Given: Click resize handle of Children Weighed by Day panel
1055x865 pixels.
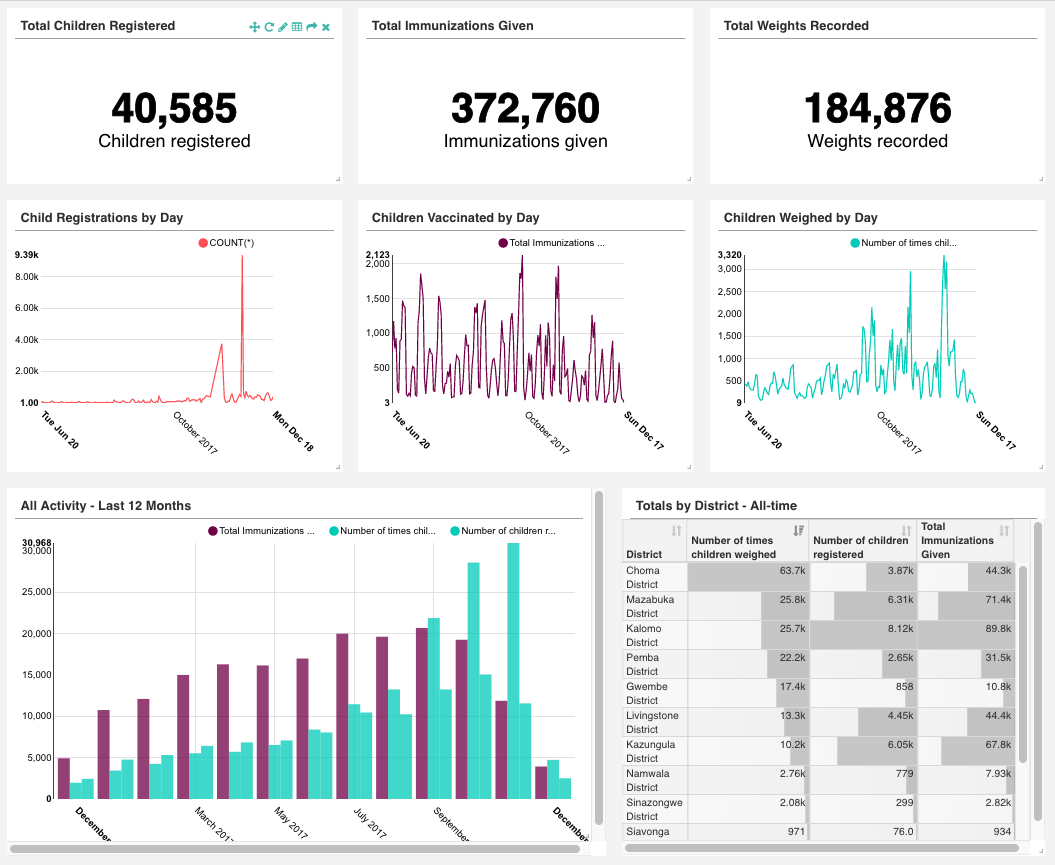Looking at the screenshot, I should [1041, 467].
